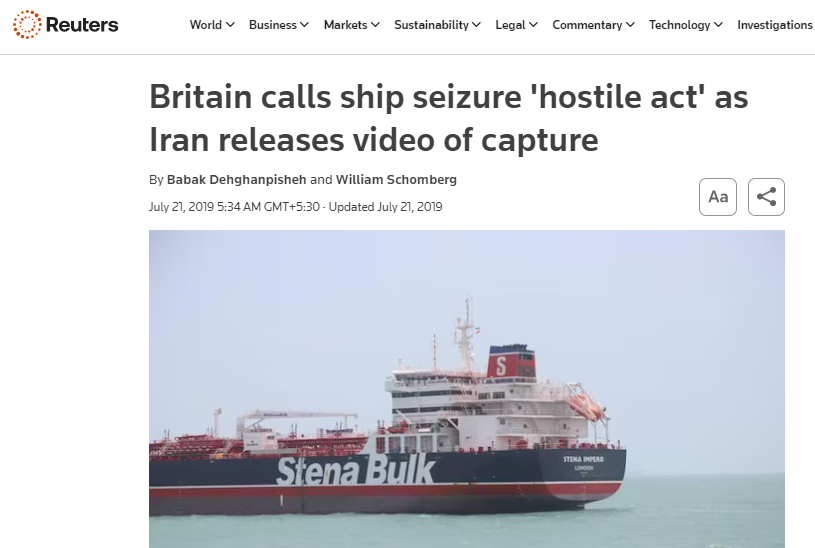Click the article headline text

click(449, 118)
